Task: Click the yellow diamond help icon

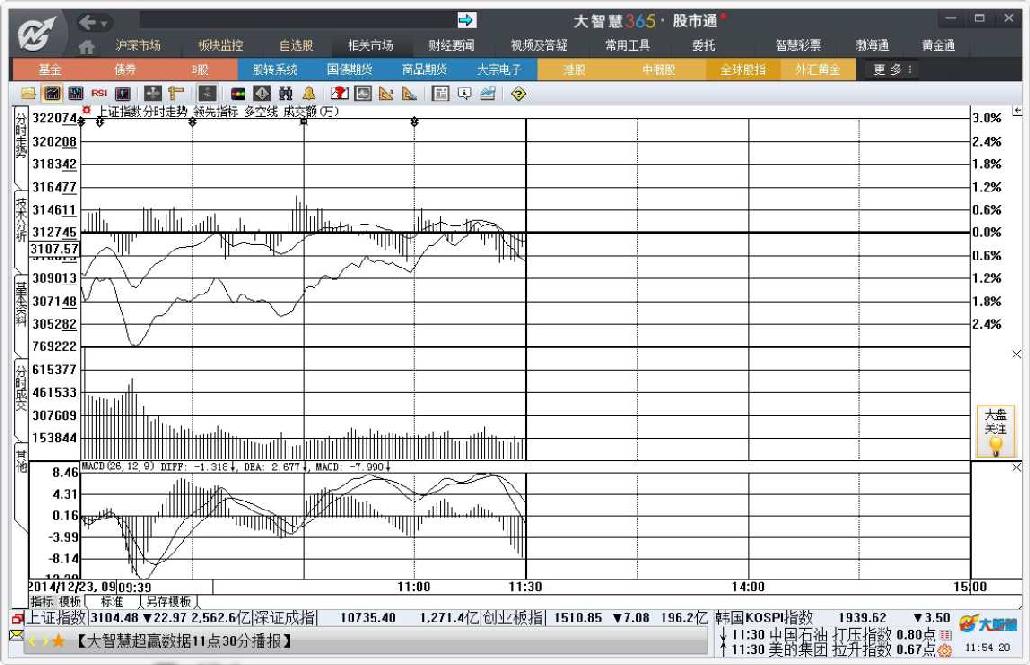Action: (518, 94)
